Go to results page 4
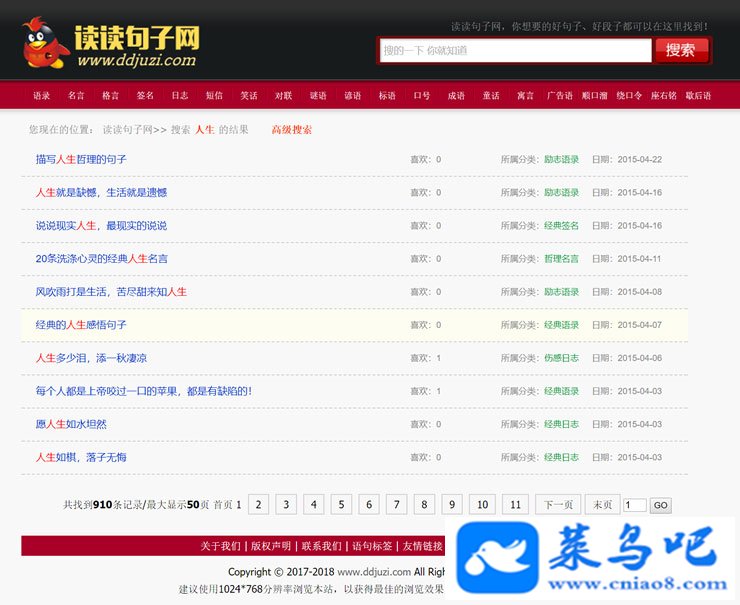The height and width of the screenshot is (605, 740). 314,504
